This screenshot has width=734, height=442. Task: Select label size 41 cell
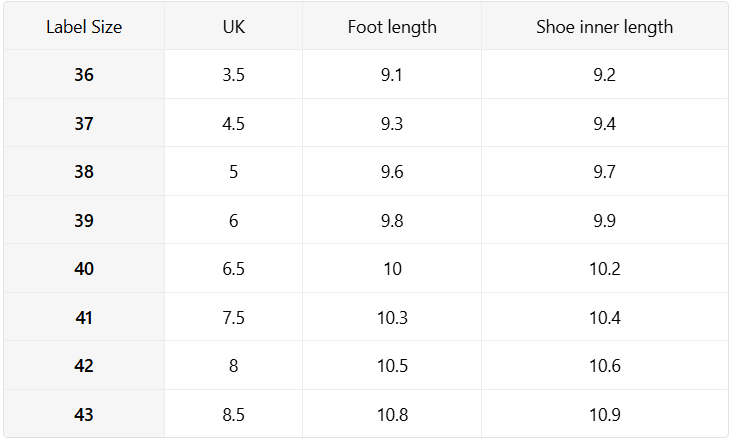(84, 318)
